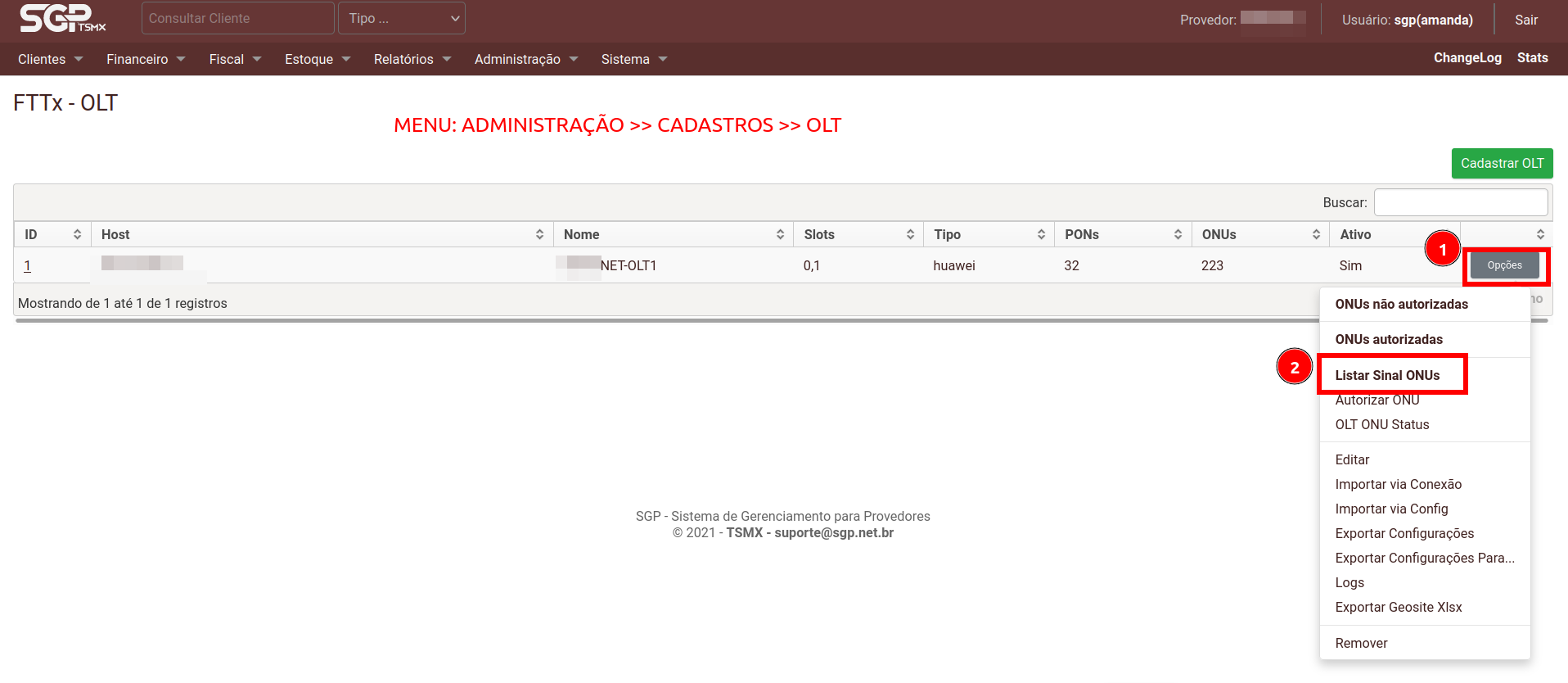Sort table by PONs column arrows
Screen dimensions: 1568x683
[x=1178, y=234]
